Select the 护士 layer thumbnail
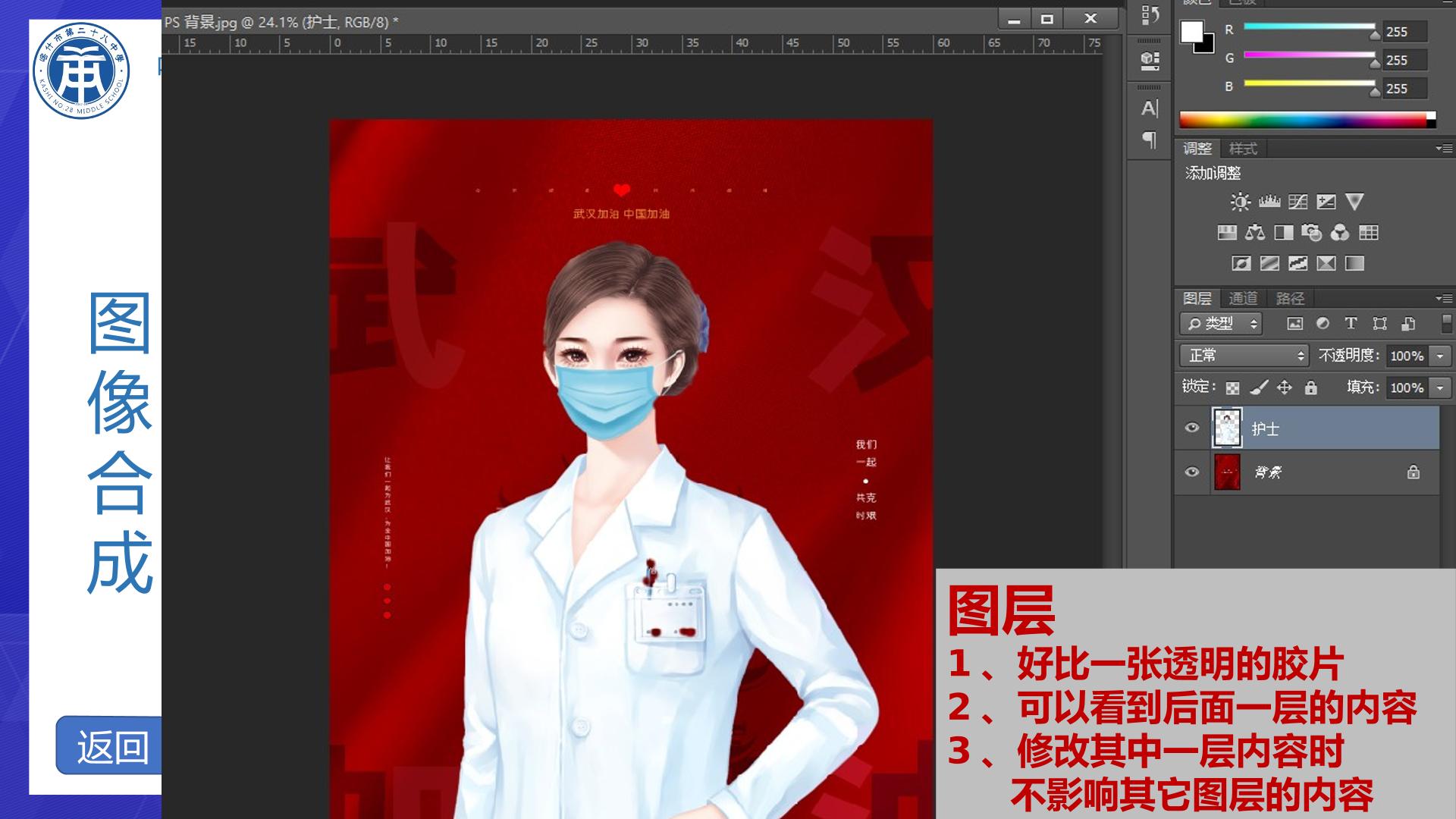The image size is (1456, 819). coord(1227,428)
